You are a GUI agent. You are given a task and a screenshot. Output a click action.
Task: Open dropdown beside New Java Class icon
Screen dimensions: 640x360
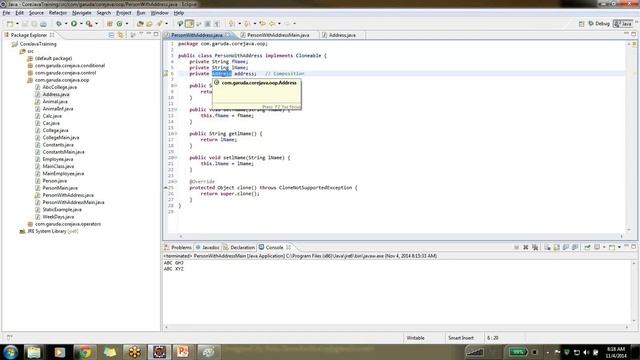click(x=127, y=24)
